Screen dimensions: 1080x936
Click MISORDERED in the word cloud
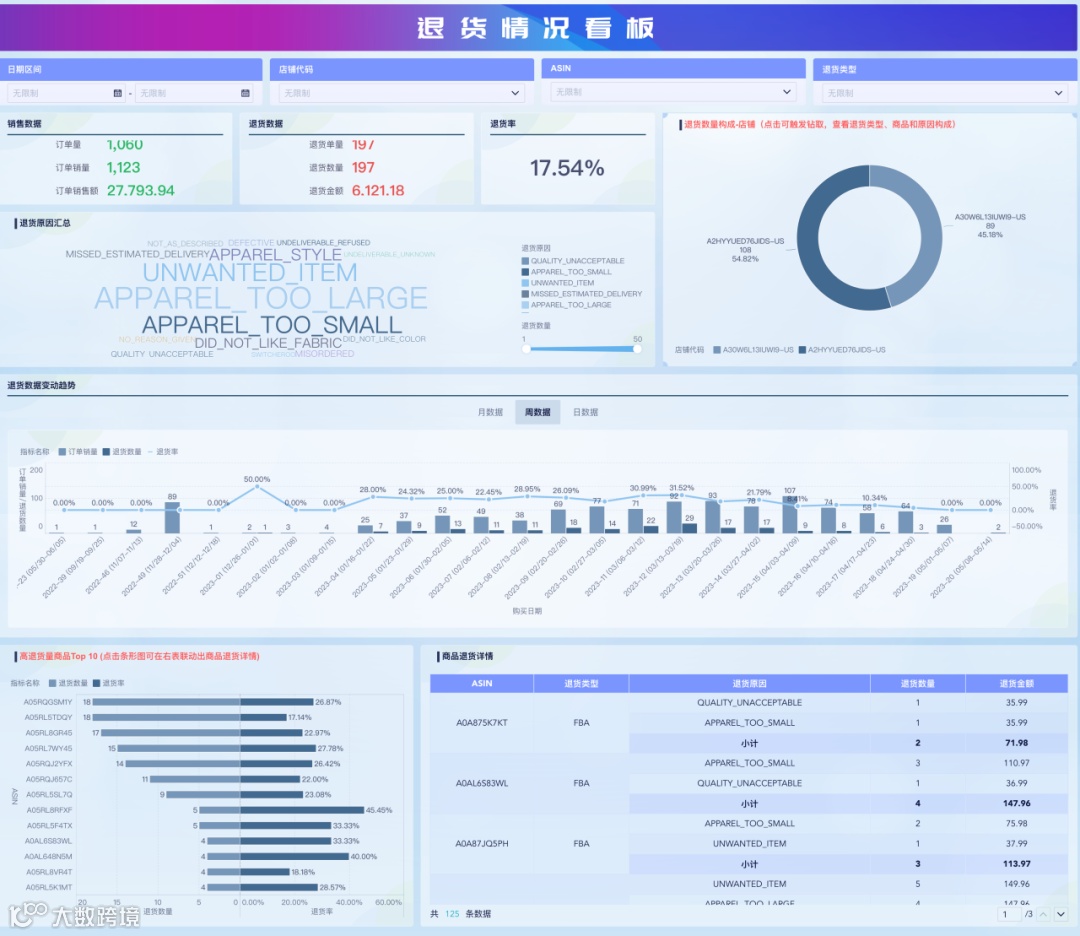tap(324, 353)
